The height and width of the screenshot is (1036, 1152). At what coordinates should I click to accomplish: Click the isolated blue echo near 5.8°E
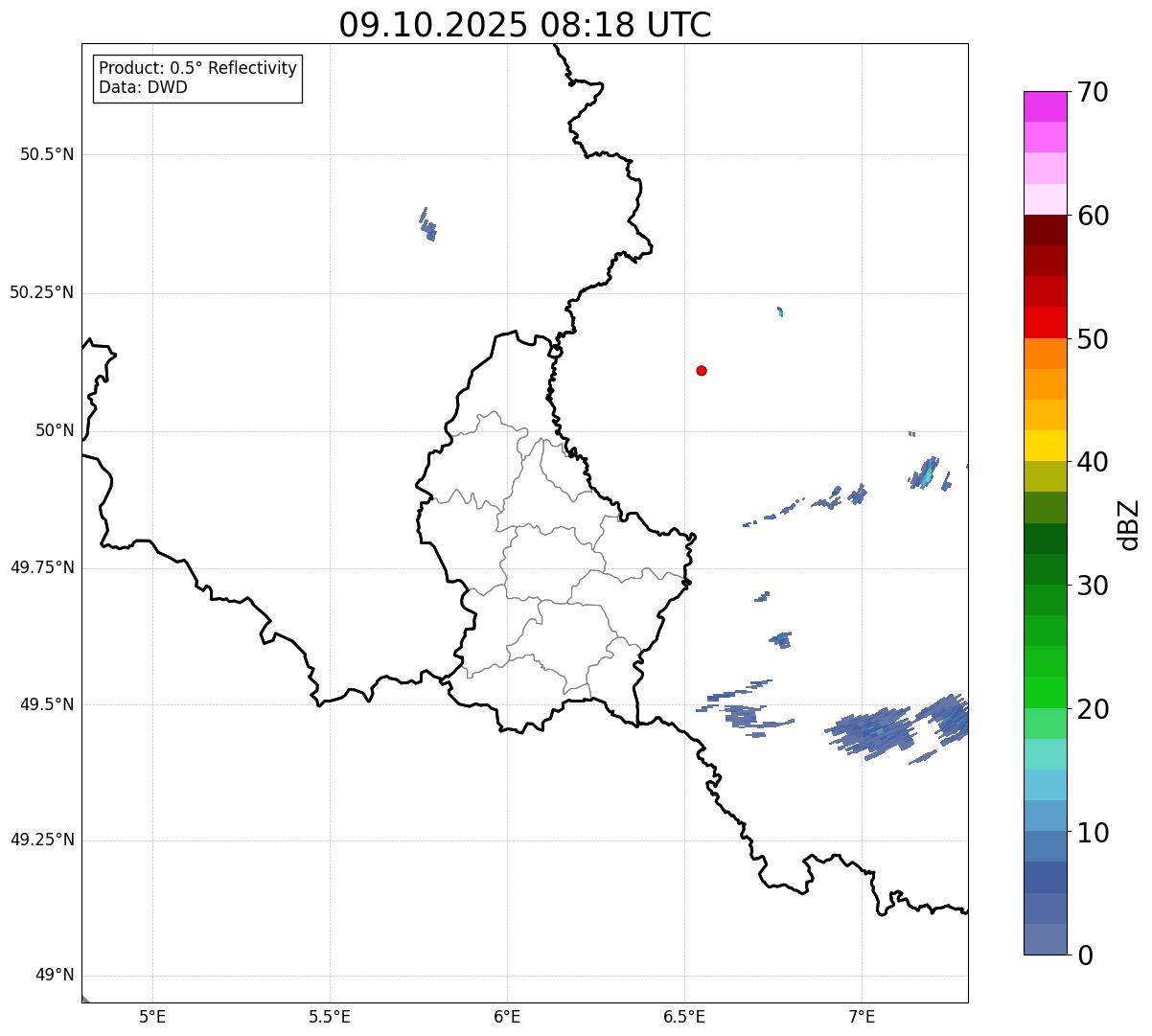tap(427, 224)
